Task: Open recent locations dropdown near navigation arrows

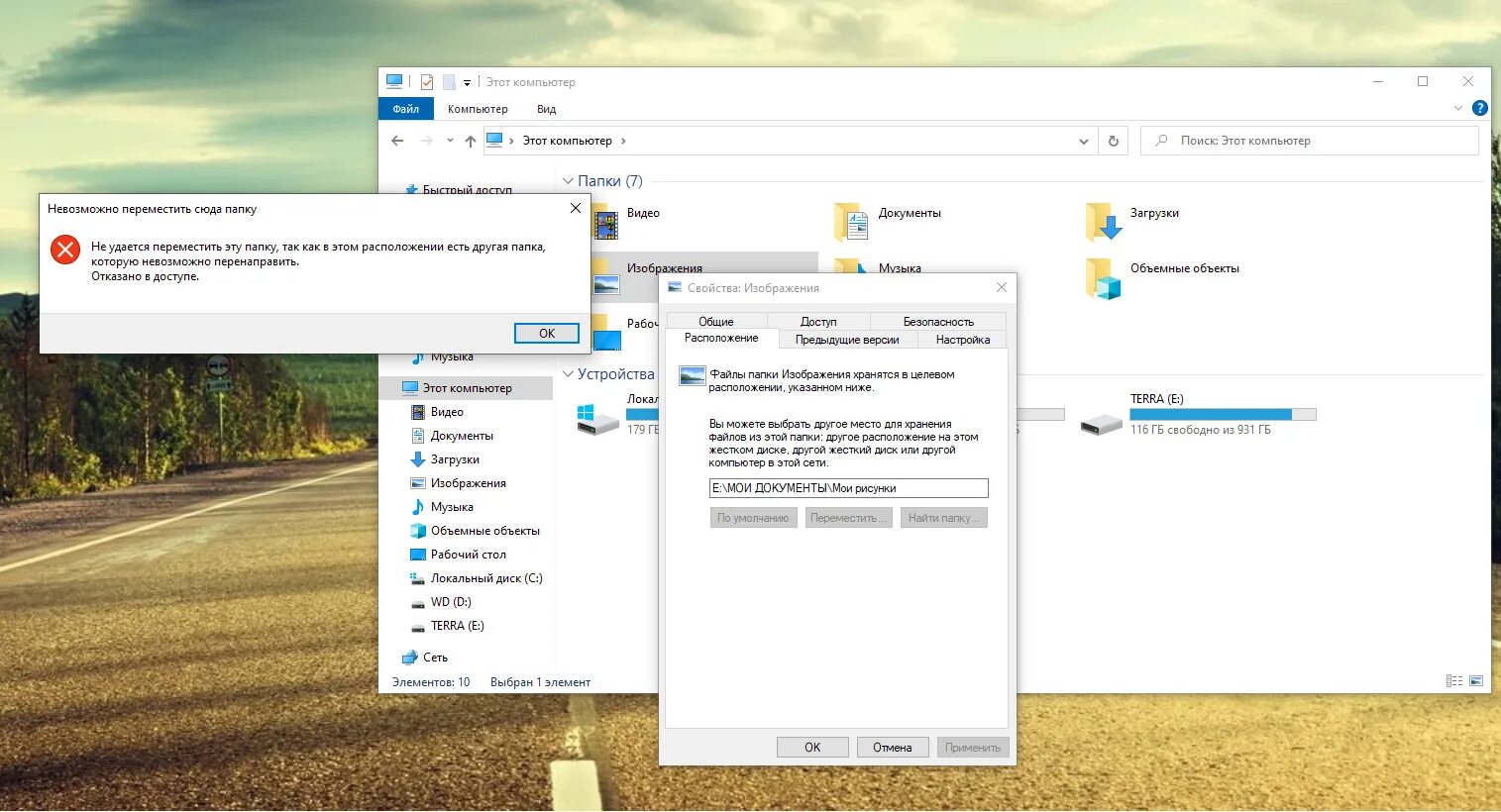Action: coord(450,141)
